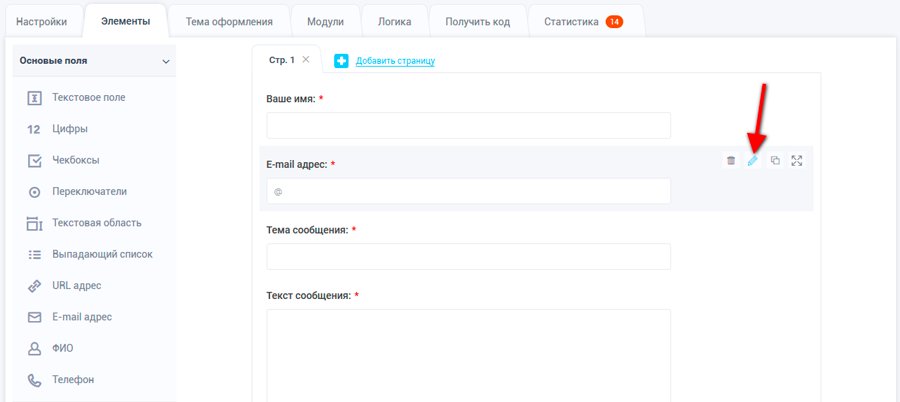Add the Чекбоксы element from sidebar
This screenshot has height=402, width=900.
tap(75, 160)
